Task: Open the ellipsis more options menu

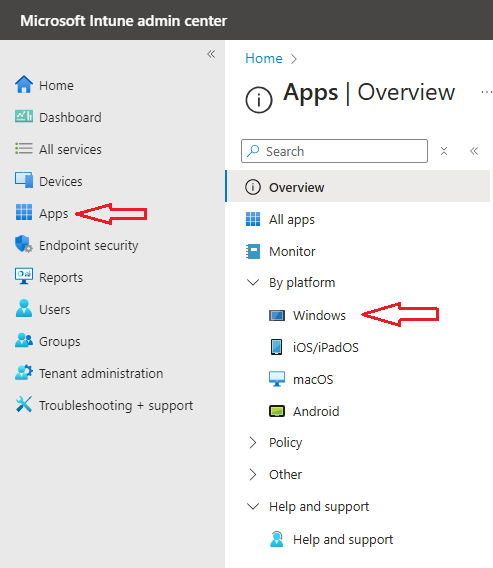Action: 486,92
